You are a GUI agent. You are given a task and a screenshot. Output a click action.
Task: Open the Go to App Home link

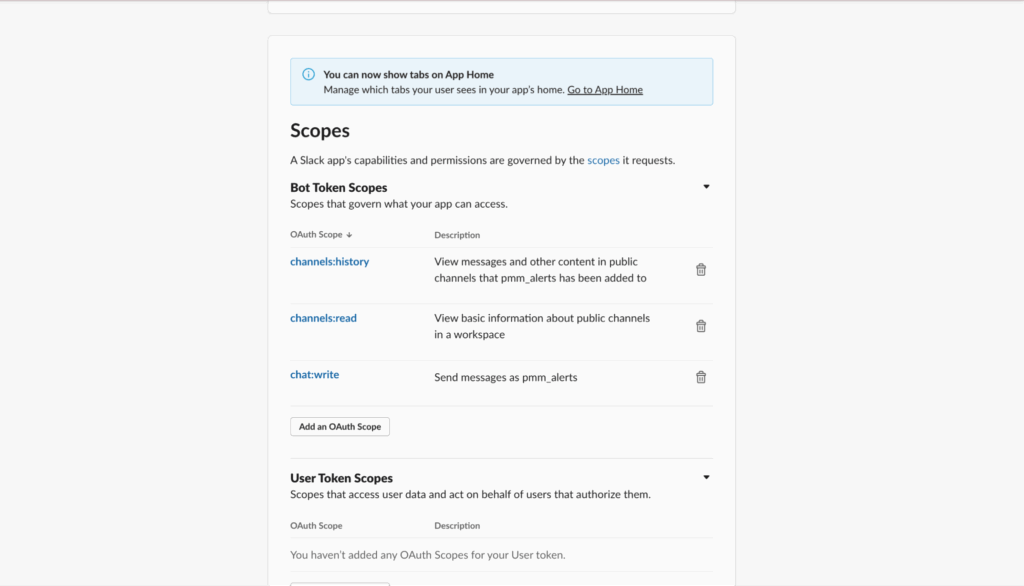604,90
